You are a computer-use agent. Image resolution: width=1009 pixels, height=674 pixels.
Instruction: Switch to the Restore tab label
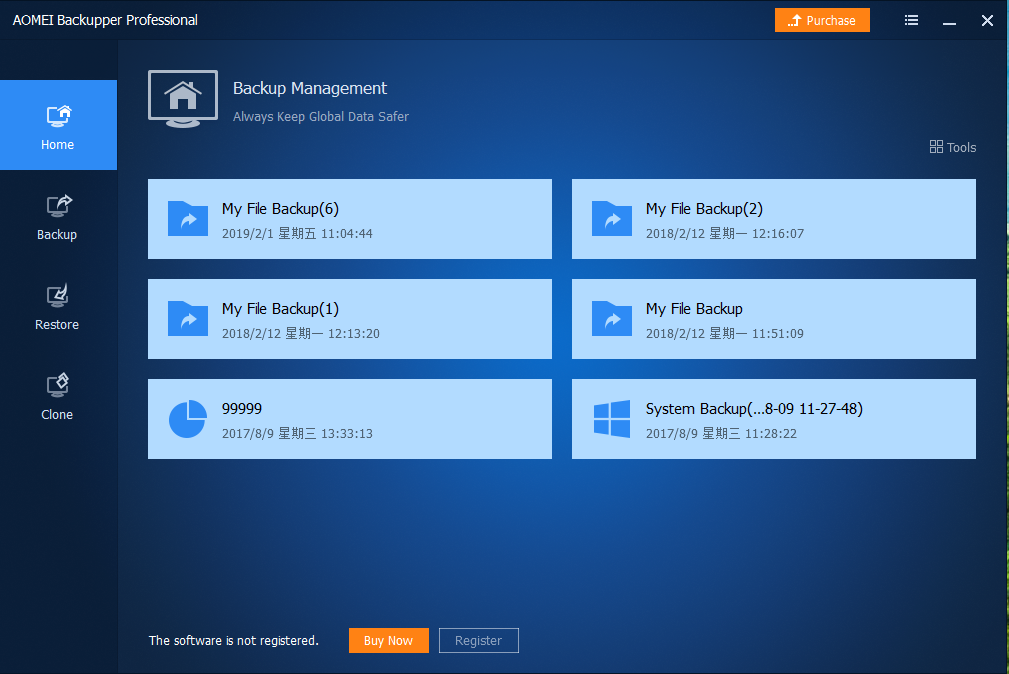[57, 325]
